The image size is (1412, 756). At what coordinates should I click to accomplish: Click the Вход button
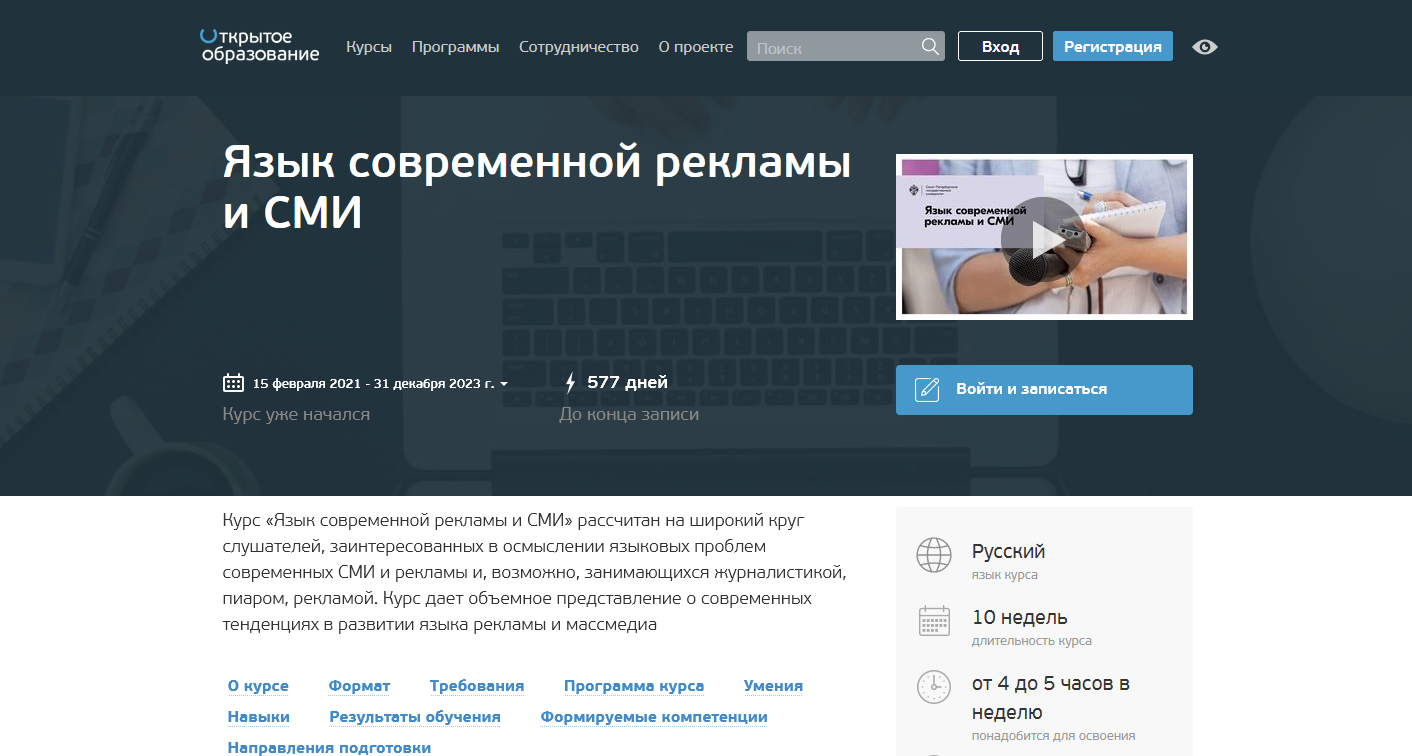coord(999,45)
